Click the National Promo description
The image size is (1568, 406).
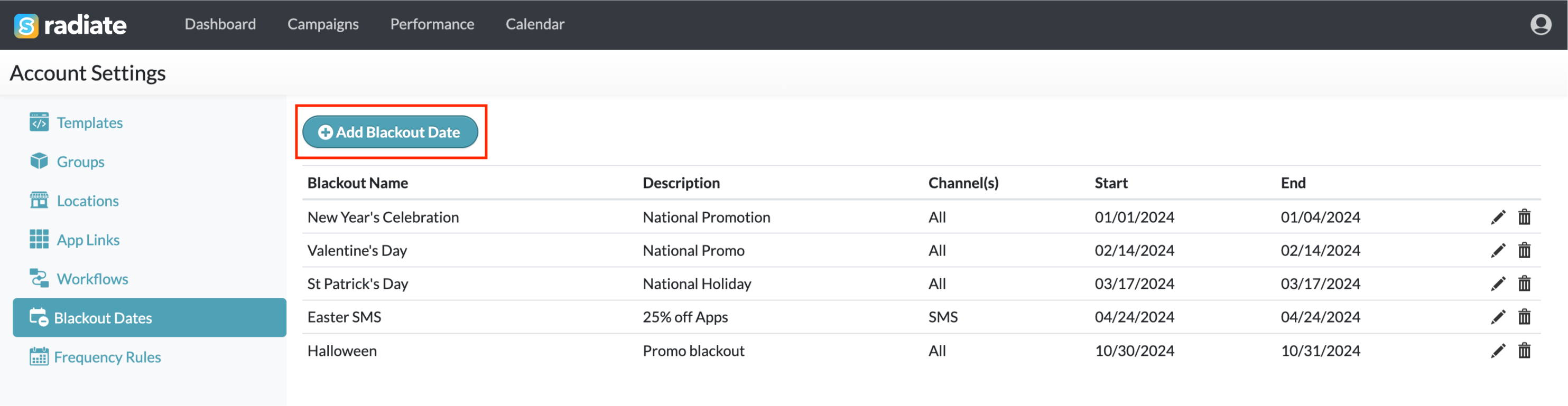point(693,250)
